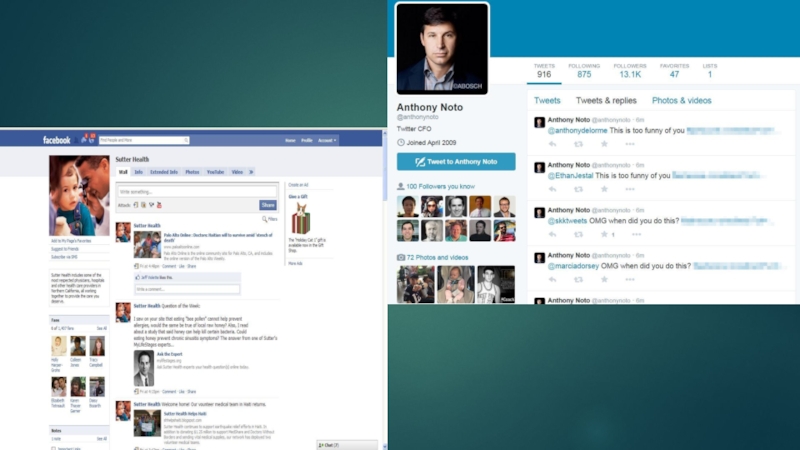Screen dimensions: 800x450
Task: Select the Wall tab on Facebook
Action: point(123,172)
